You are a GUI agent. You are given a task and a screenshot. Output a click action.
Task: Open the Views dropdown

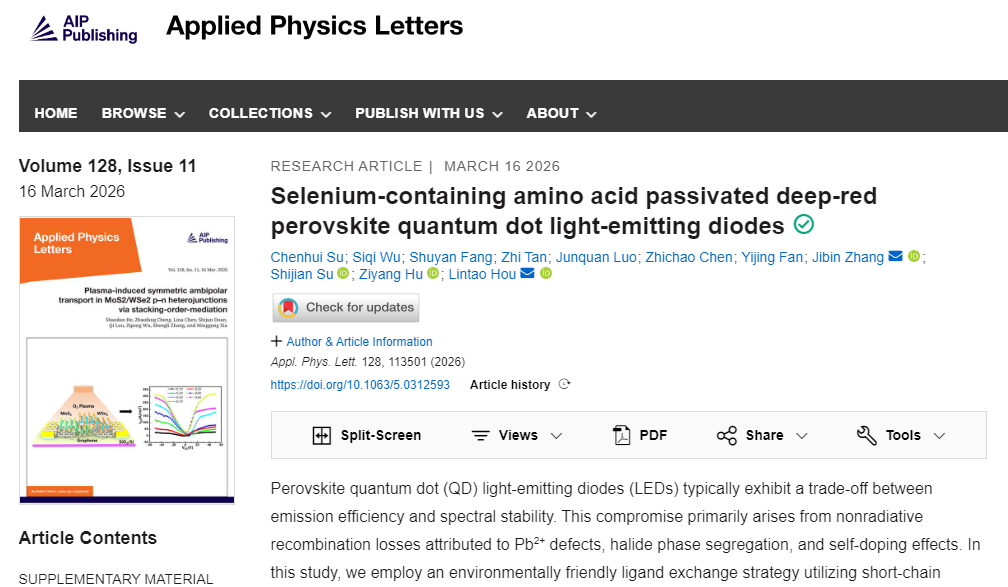pyautogui.click(x=517, y=435)
